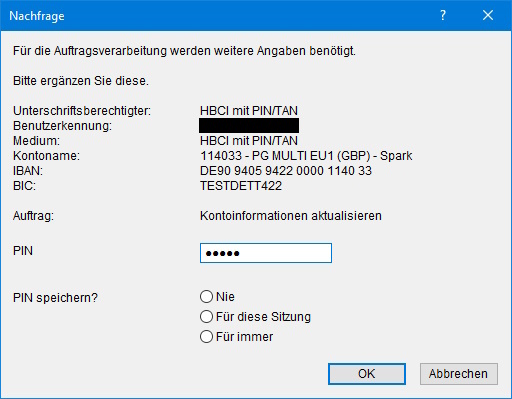This screenshot has height=399, width=512.
Task: Click the BIC value TESTDETT422
Action: pos(241,186)
